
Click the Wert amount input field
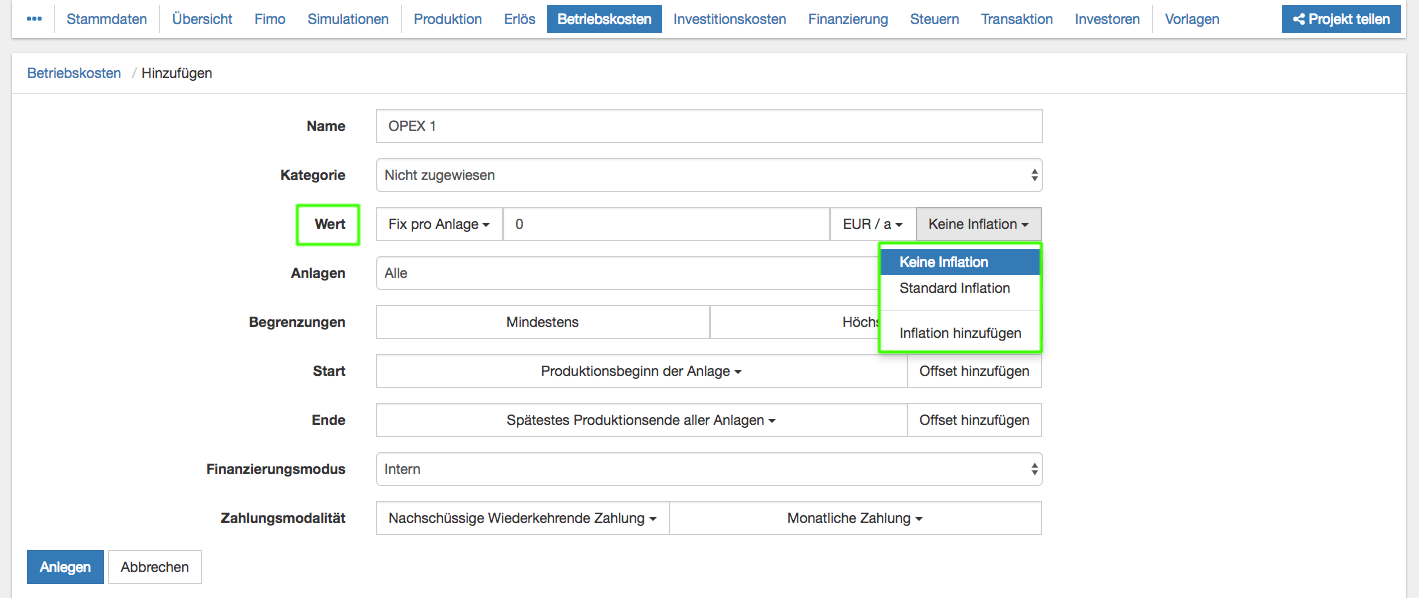[666, 224]
